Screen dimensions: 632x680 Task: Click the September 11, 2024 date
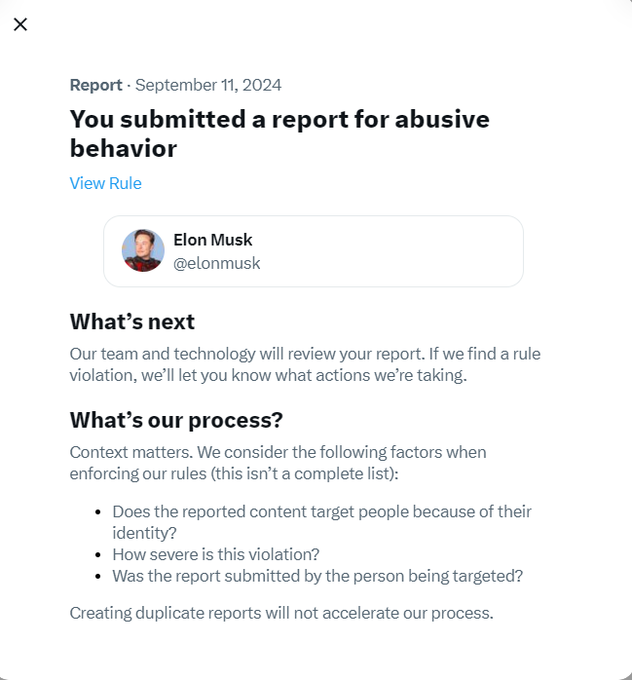pos(208,85)
